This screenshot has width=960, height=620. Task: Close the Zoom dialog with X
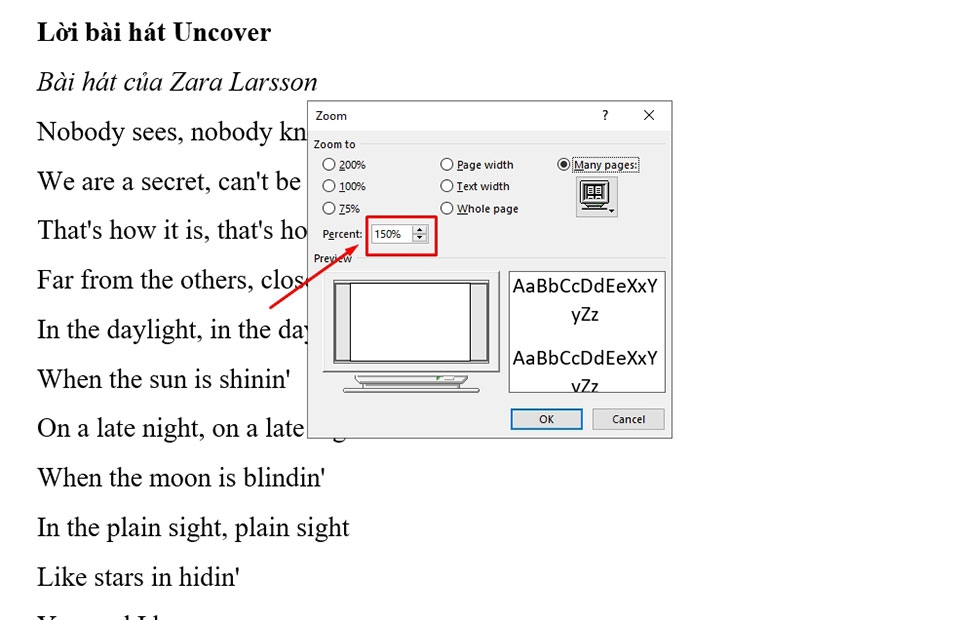click(x=649, y=116)
